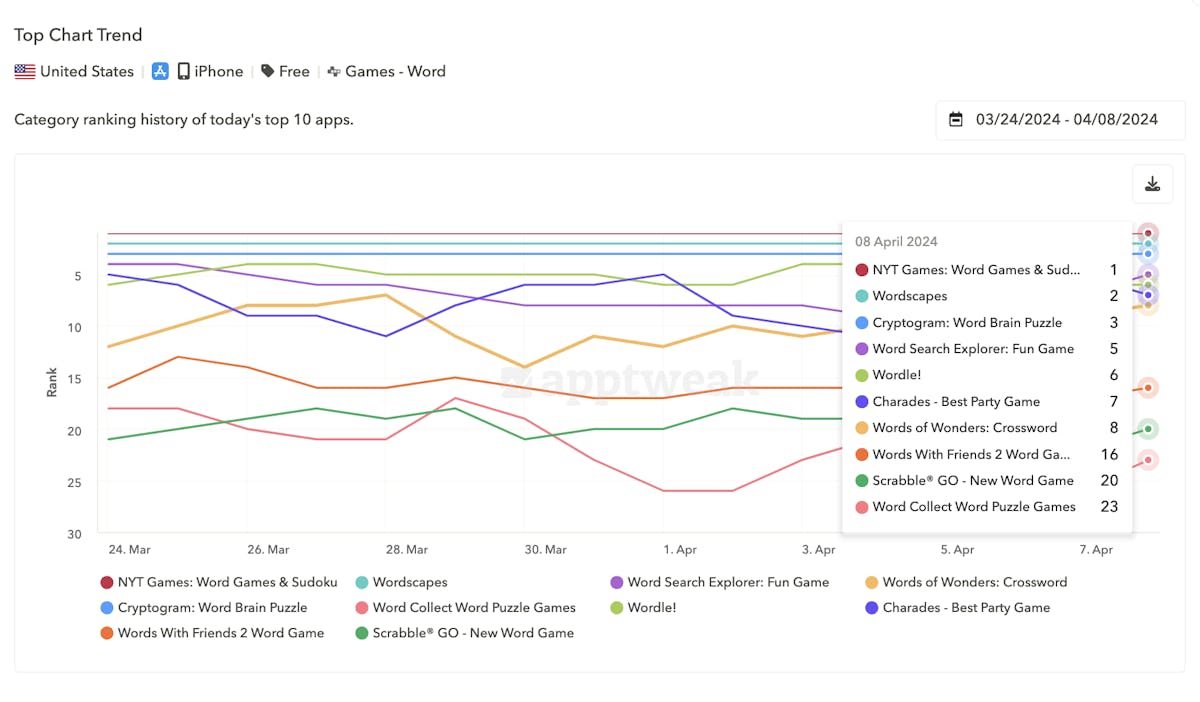
Task: Click the 28. Mar axis label
Action: [x=406, y=550]
